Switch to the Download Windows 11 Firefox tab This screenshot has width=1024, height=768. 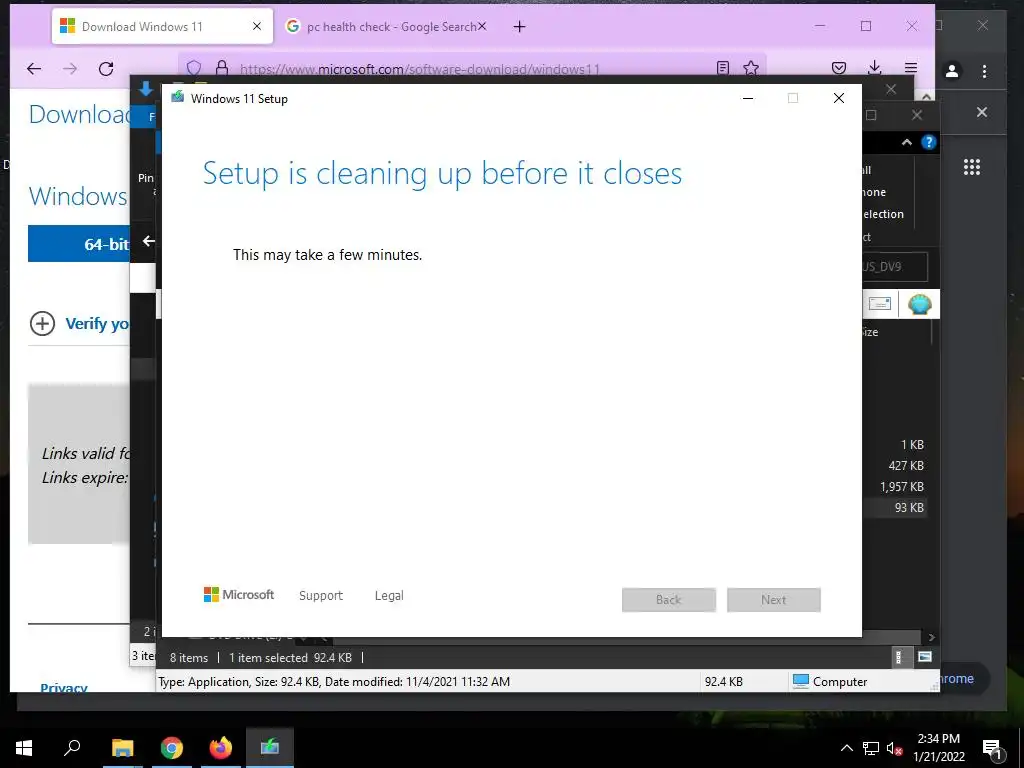tap(162, 27)
